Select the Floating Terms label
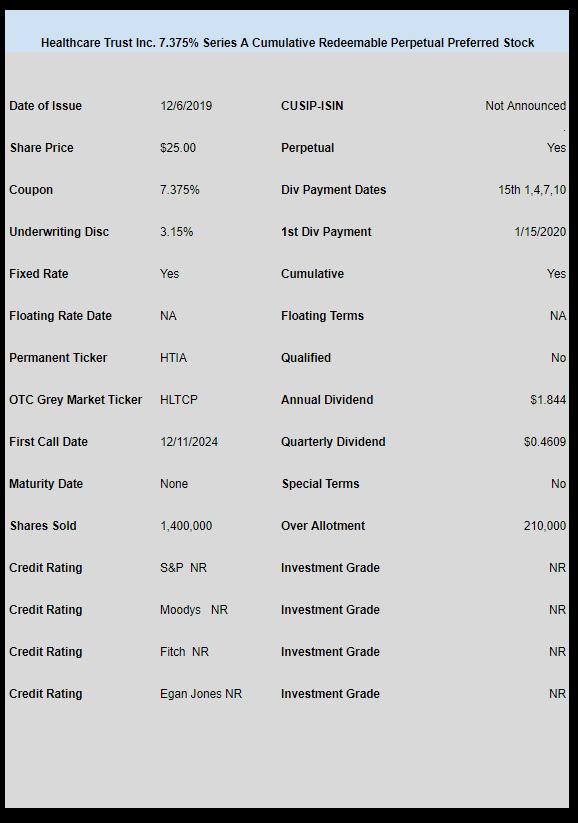The image size is (578, 823). click(322, 316)
